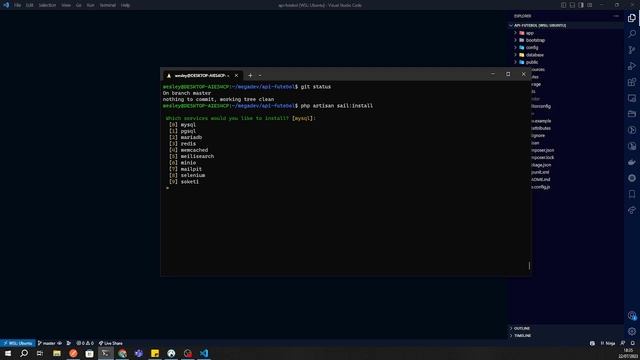Open File Explorer from taskbar
Viewport: 640px width, 360px height.
coord(57,353)
